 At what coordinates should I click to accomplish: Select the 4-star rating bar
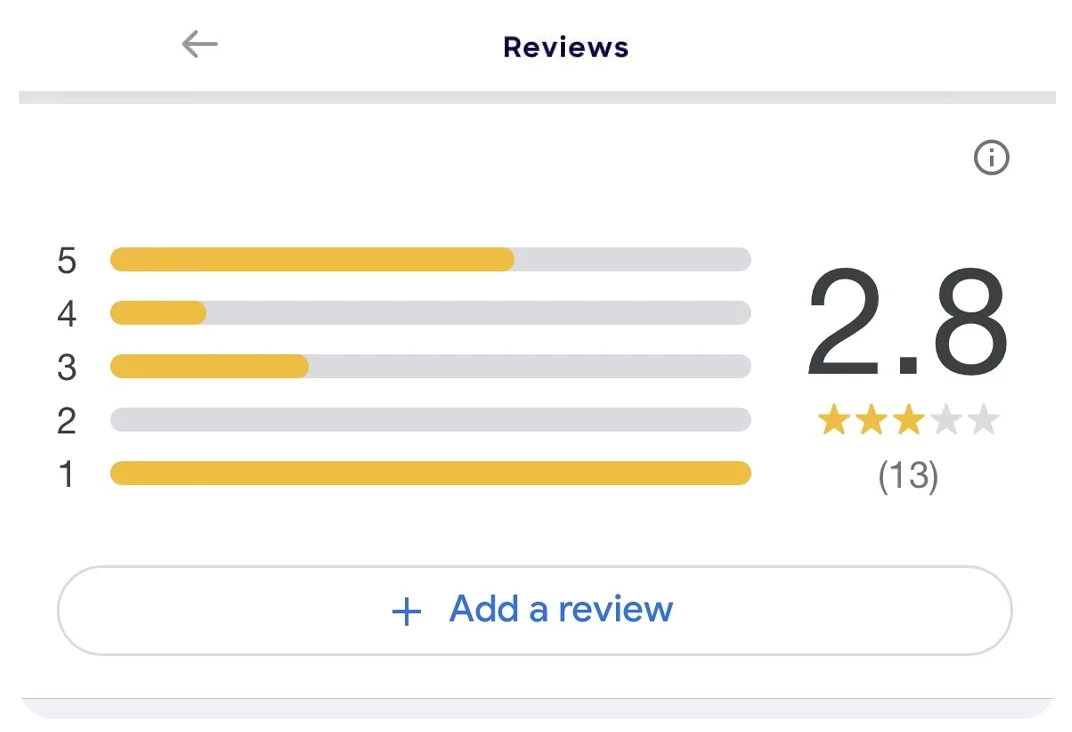(430, 313)
